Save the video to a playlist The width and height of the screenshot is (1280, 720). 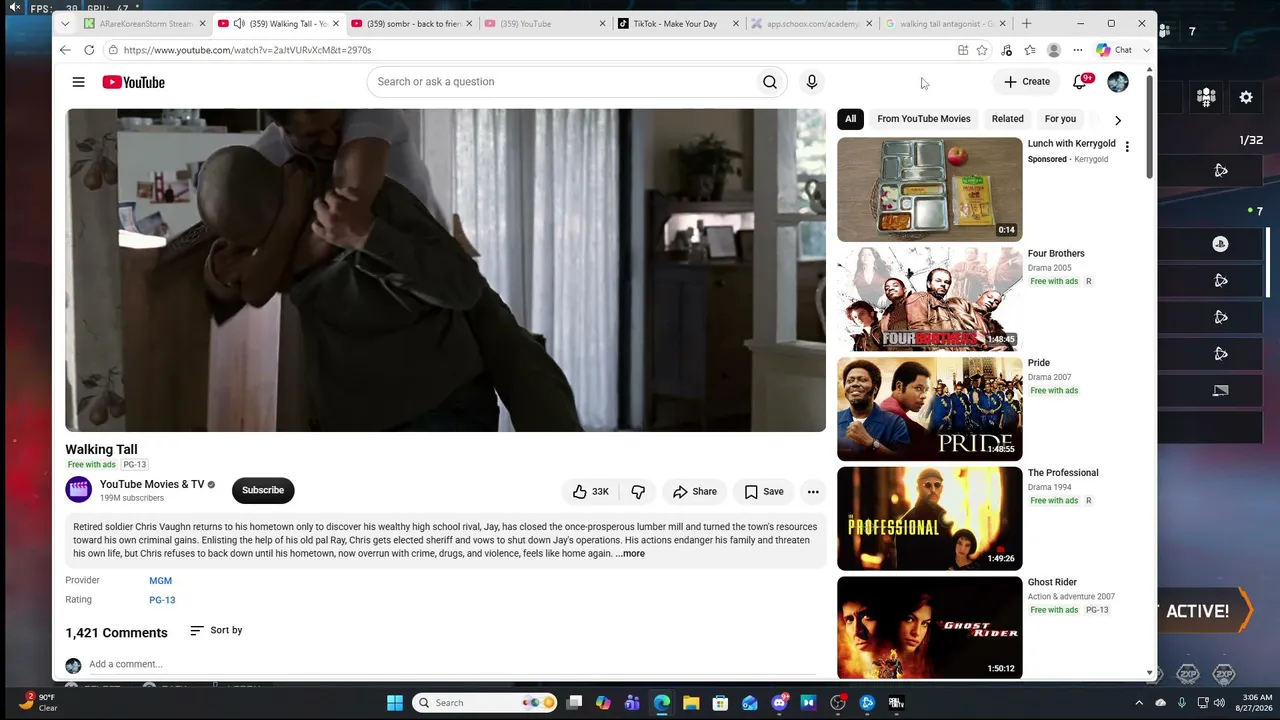(x=764, y=492)
